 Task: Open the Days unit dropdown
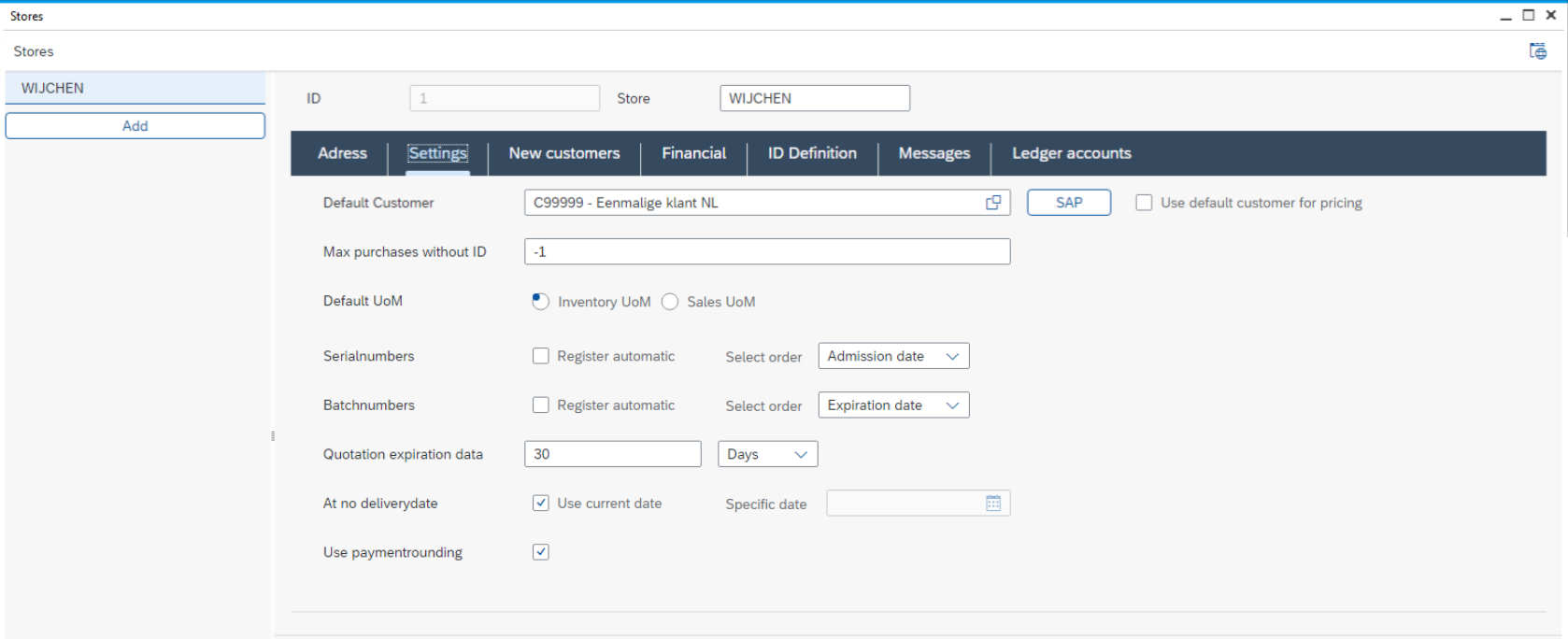click(767, 454)
